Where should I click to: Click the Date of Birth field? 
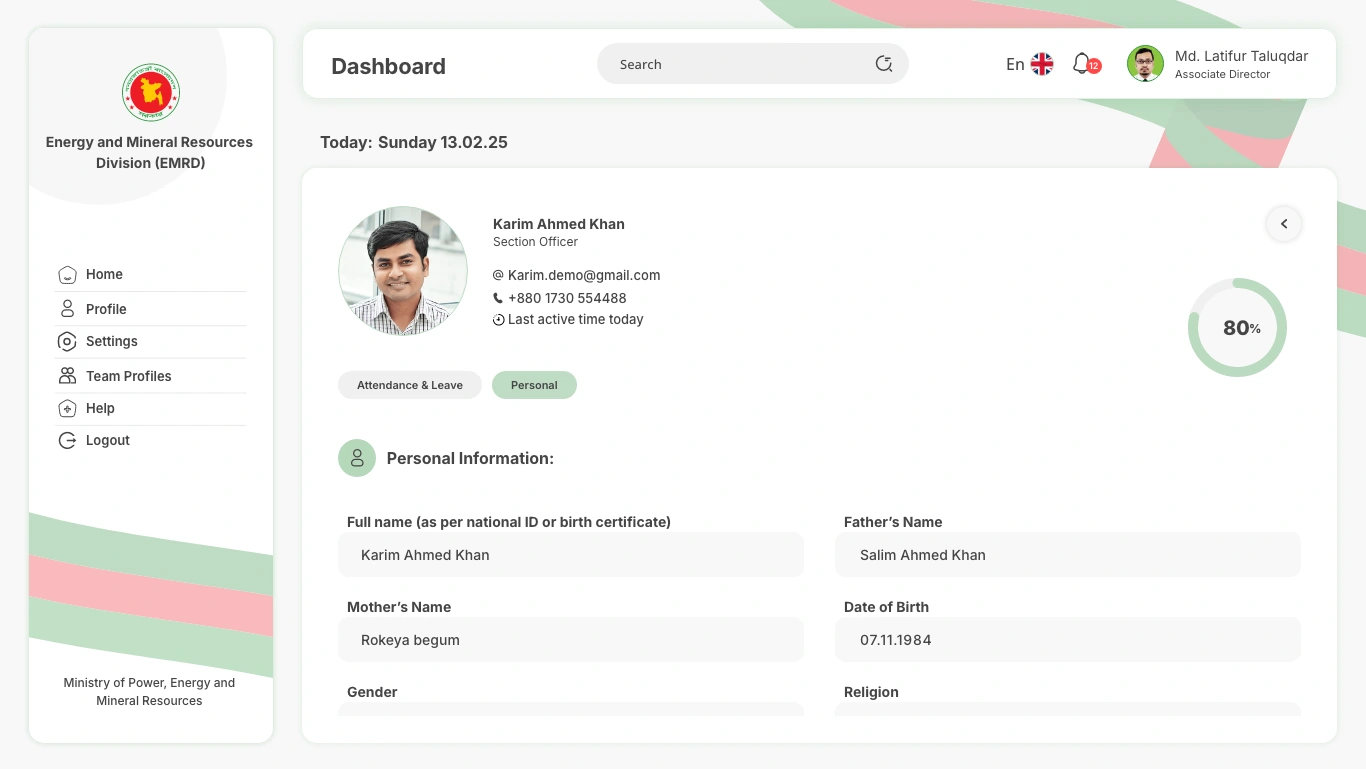pos(1068,640)
